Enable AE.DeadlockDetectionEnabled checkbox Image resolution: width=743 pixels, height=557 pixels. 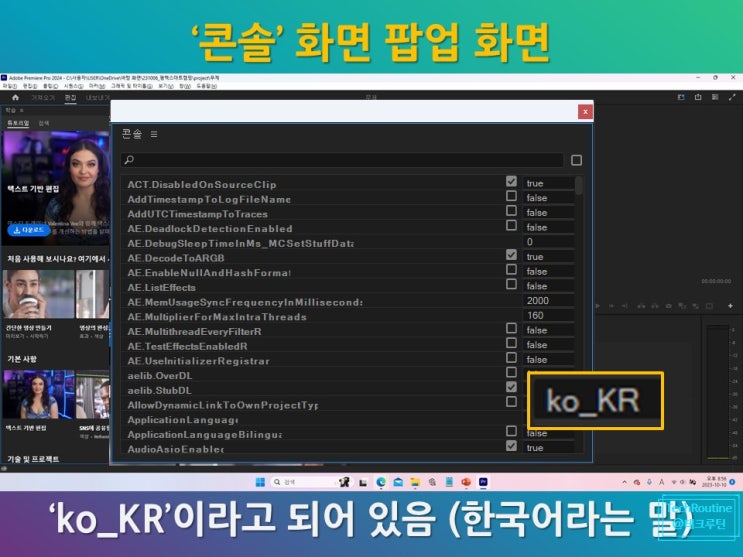pyautogui.click(x=511, y=225)
